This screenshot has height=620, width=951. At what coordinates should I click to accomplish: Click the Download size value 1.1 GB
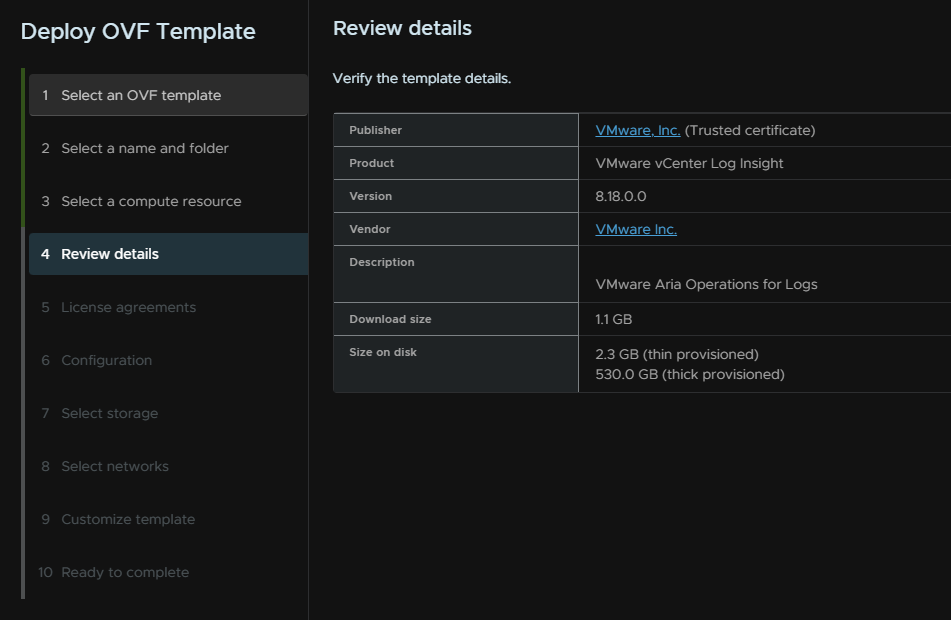pos(613,319)
